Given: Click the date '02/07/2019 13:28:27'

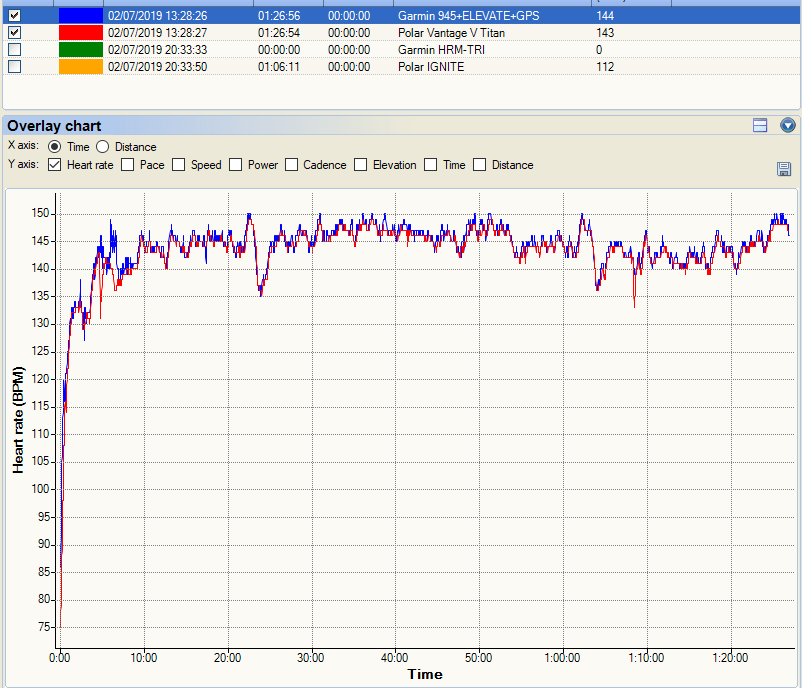Looking at the screenshot, I should pos(158,33).
